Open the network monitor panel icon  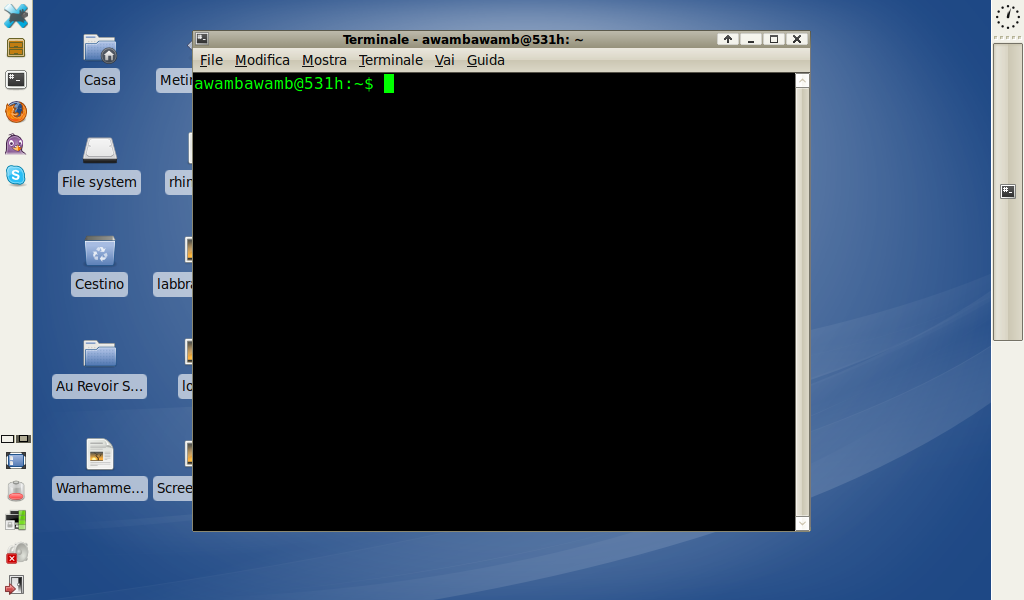point(16,521)
